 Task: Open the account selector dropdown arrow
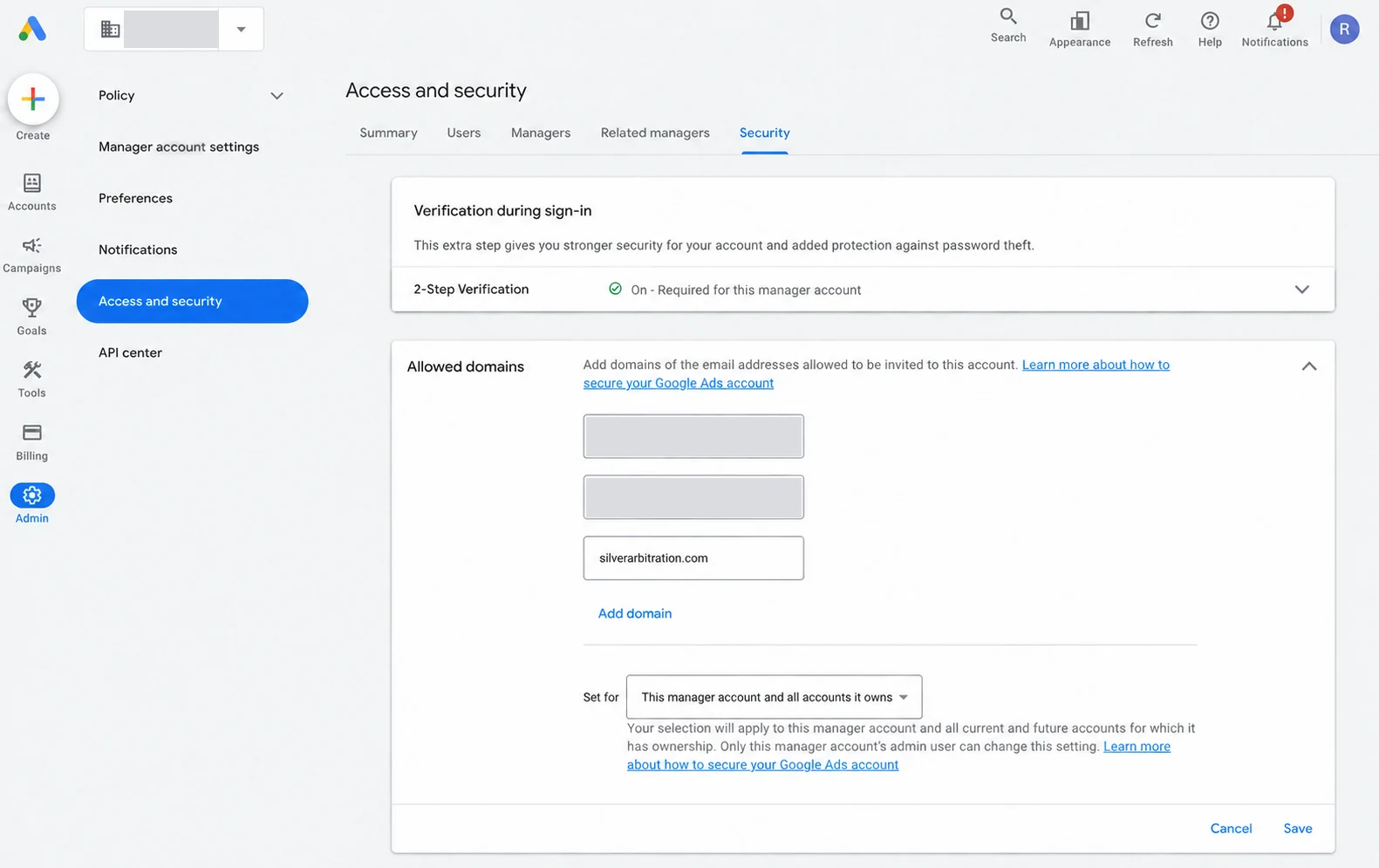[241, 29]
